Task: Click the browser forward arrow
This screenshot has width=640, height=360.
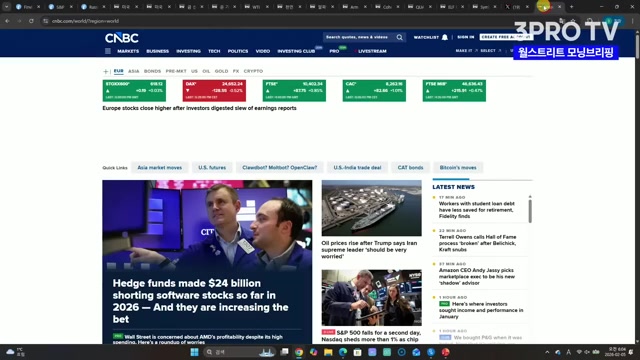Action: (19, 21)
